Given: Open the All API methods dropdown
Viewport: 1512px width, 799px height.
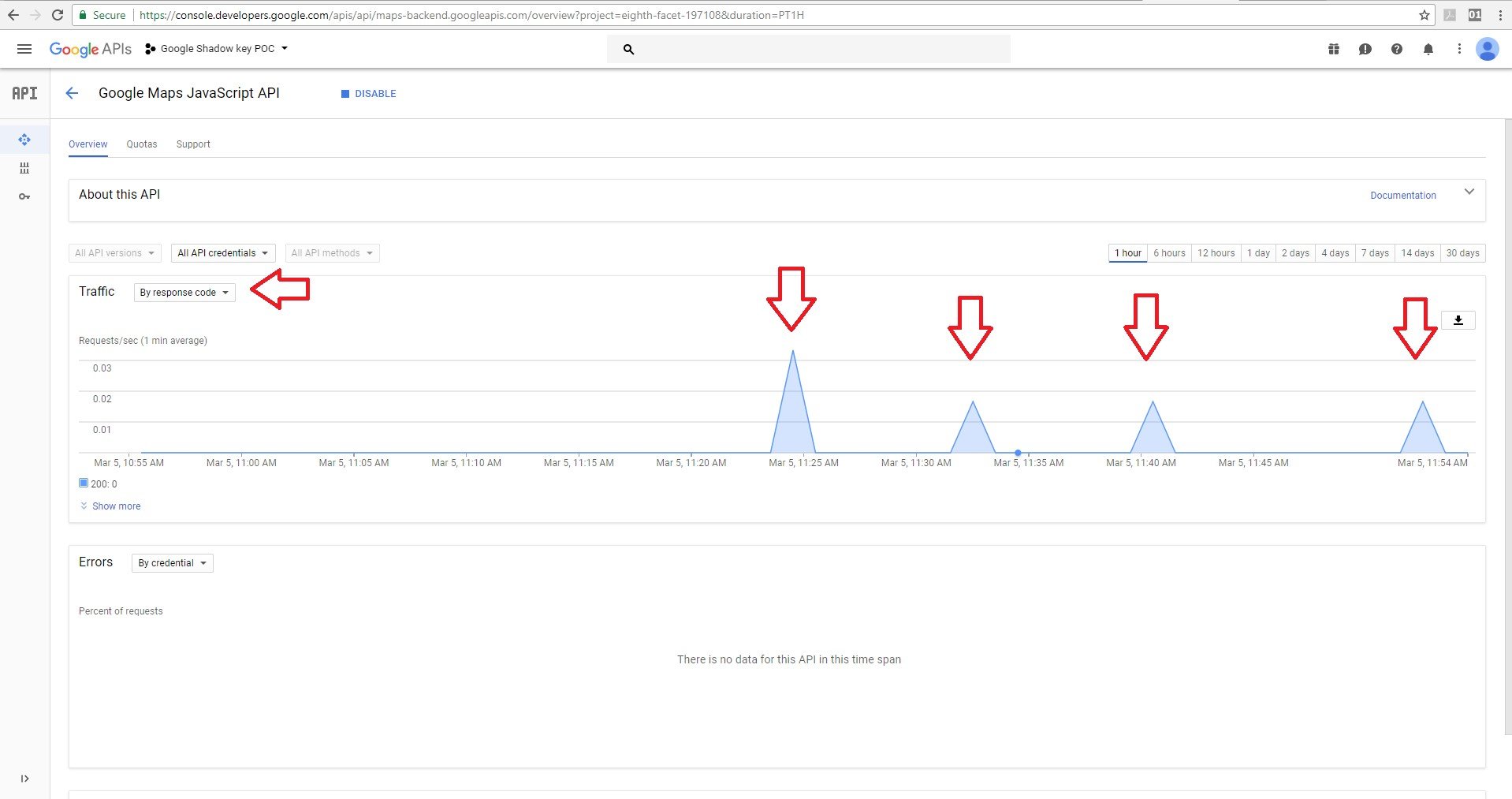Looking at the screenshot, I should pyautogui.click(x=332, y=253).
